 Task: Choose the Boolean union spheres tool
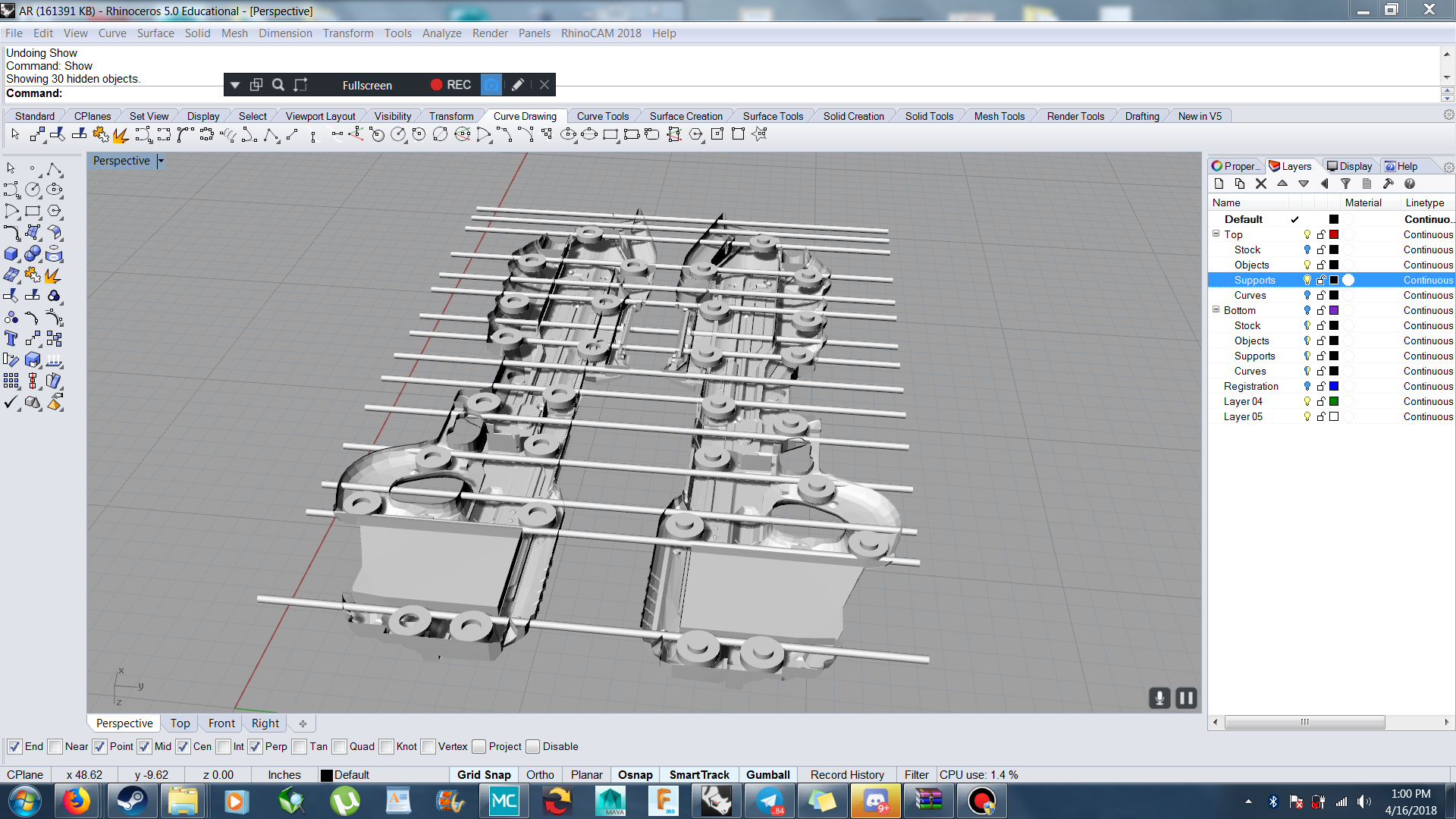click(x=33, y=254)
